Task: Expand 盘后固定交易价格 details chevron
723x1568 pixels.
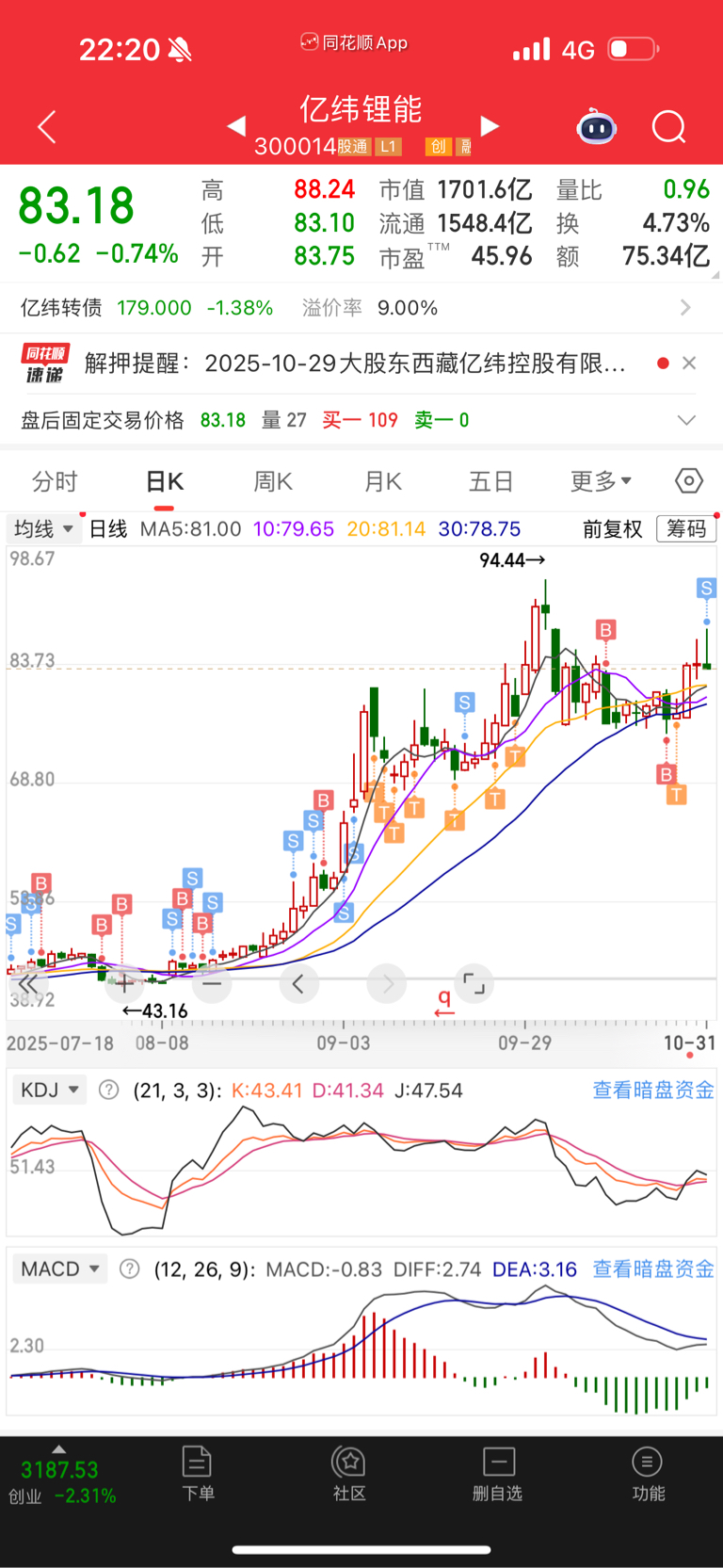Action: pyautogui.click(x=687, y=420)
